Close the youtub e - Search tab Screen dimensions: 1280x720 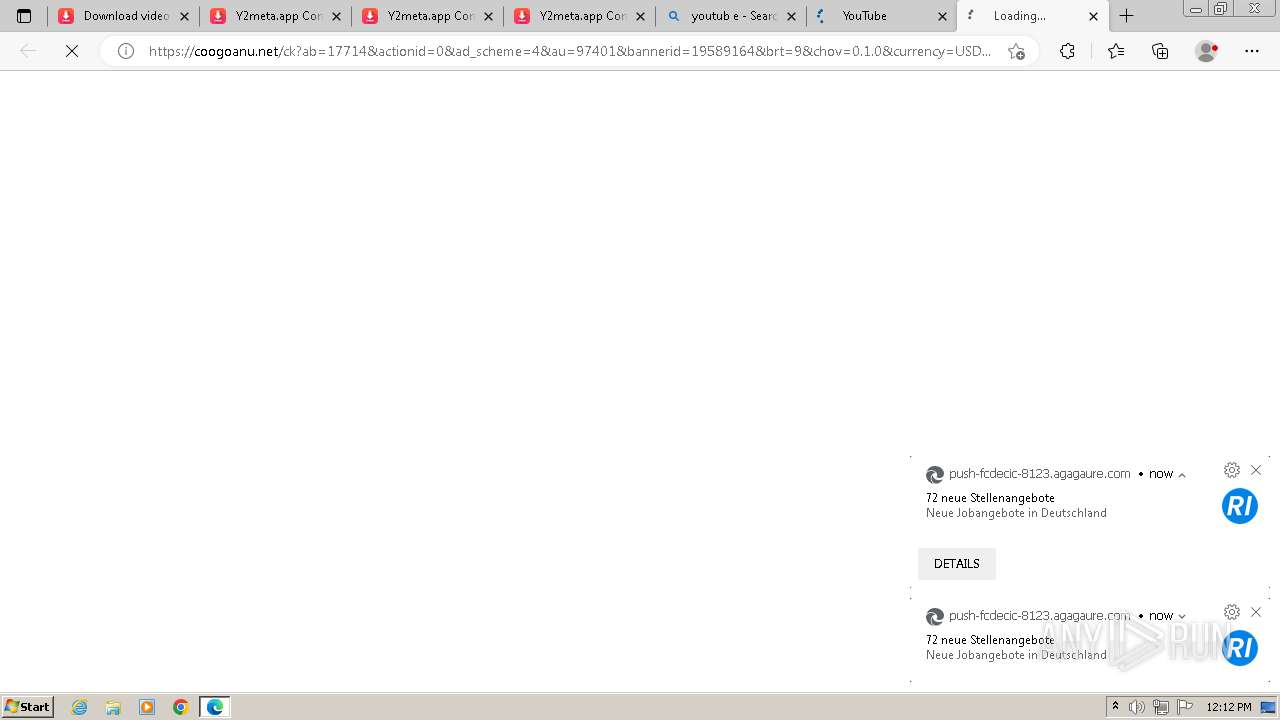(x=791, y=16)
